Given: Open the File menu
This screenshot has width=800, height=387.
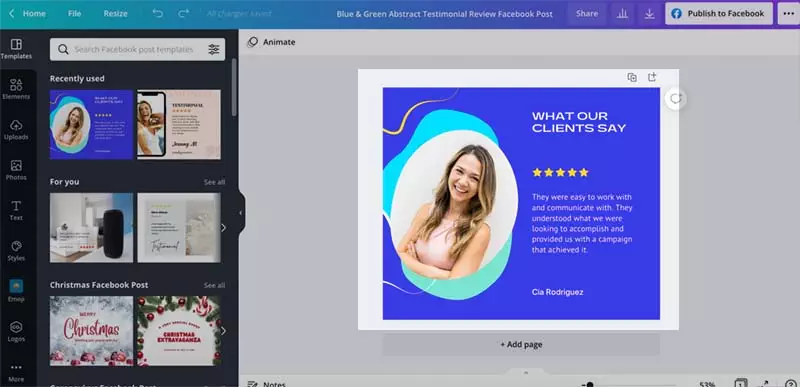Looking at the screenshot, I should pyautogui.click(x=74, y=14).
